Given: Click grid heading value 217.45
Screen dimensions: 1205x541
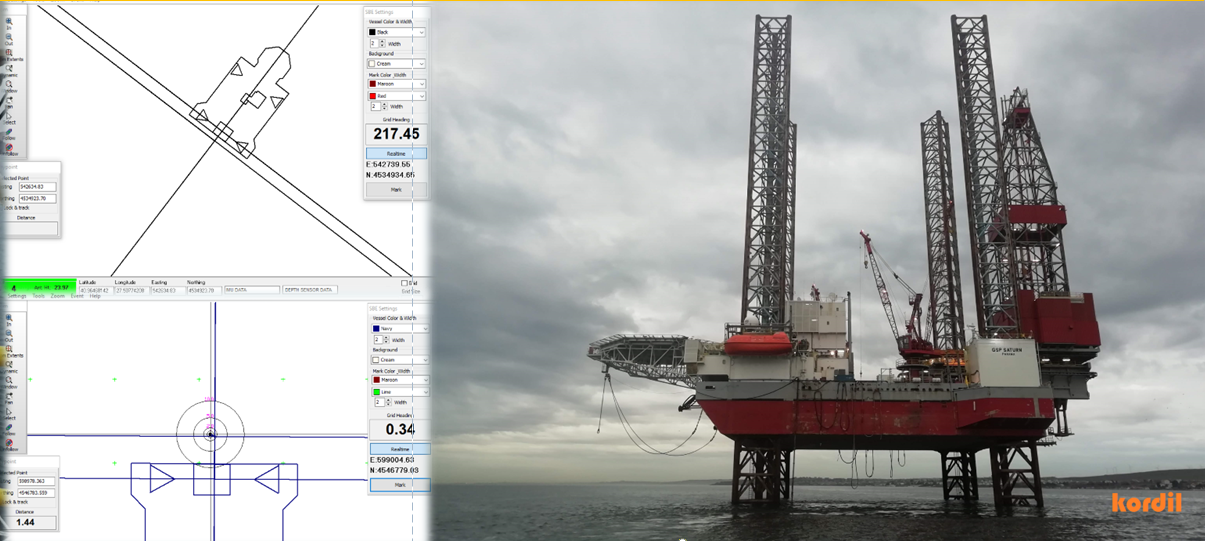Looking at the screenshot, I should 396,134.
